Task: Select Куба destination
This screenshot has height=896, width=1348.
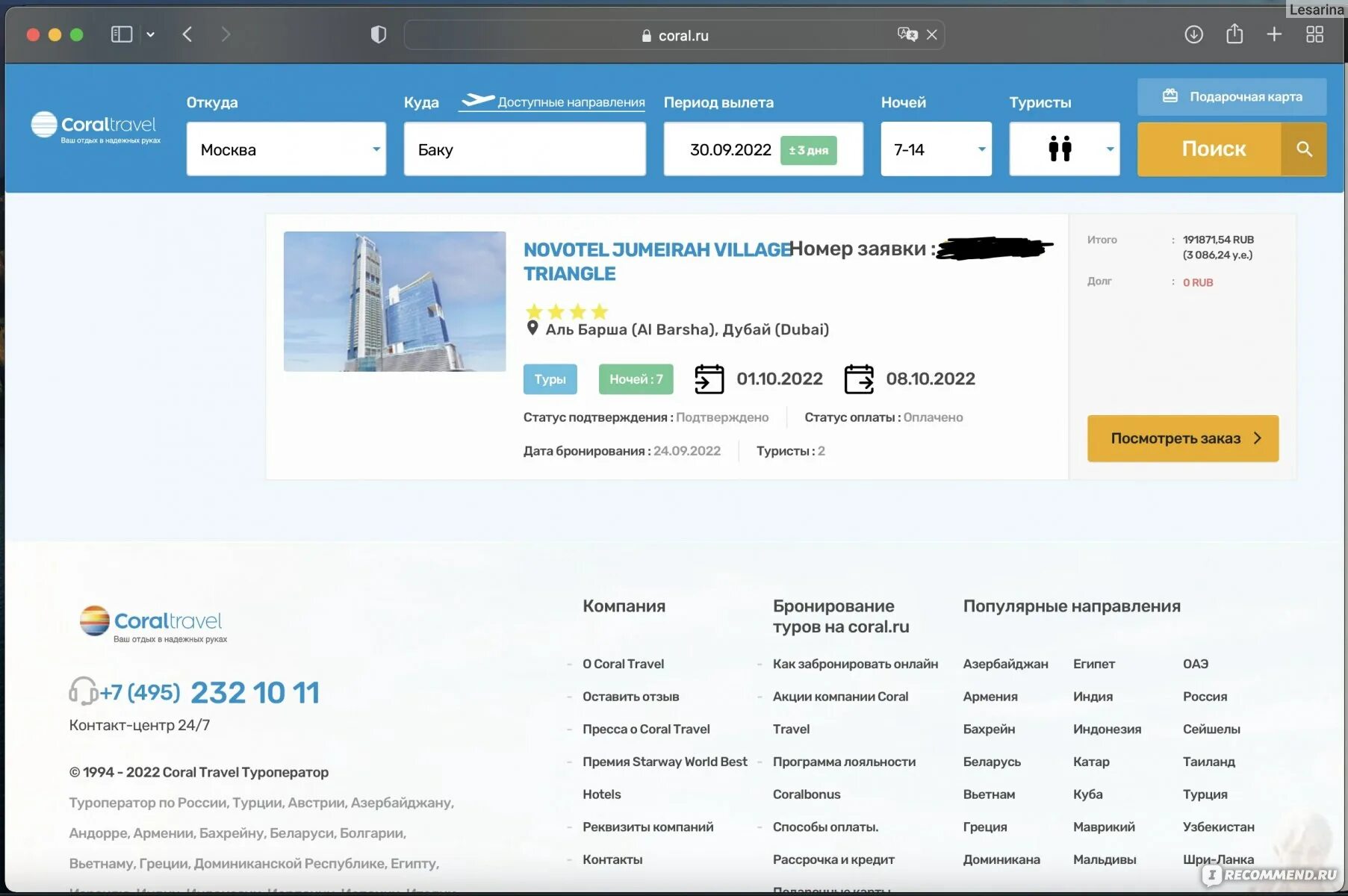Action: 1087,794
